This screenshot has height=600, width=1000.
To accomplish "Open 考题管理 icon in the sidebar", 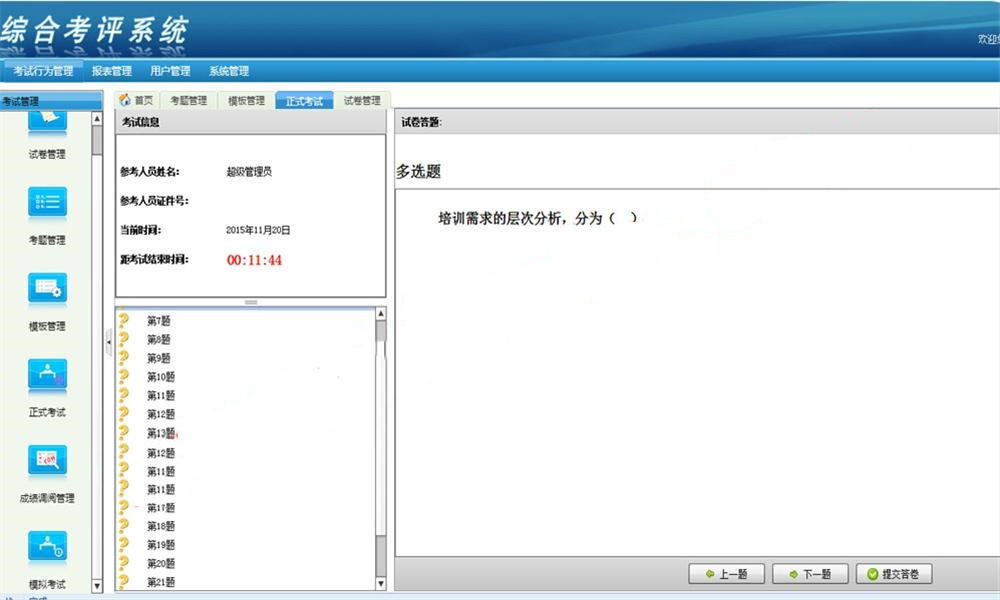I will point(47,202).
